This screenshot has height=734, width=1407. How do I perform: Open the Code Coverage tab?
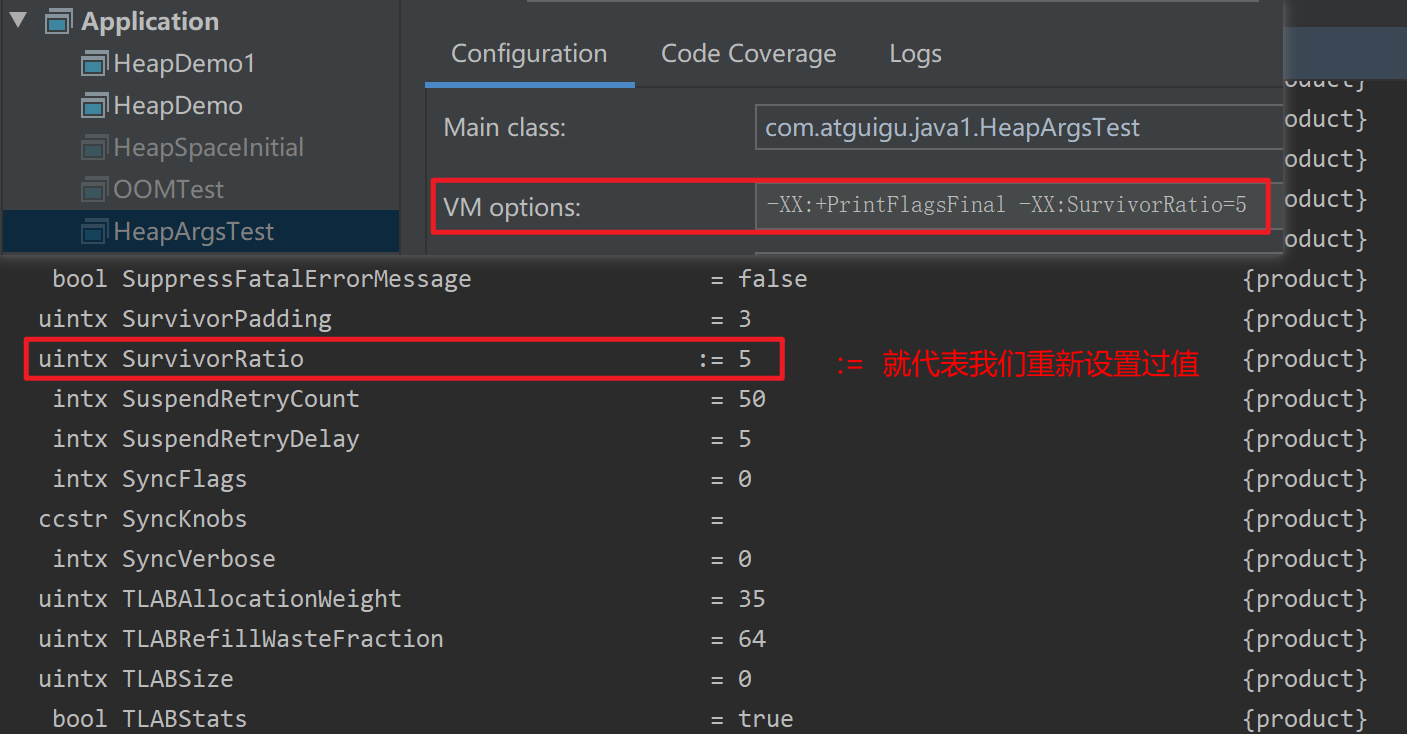point(748,54)
